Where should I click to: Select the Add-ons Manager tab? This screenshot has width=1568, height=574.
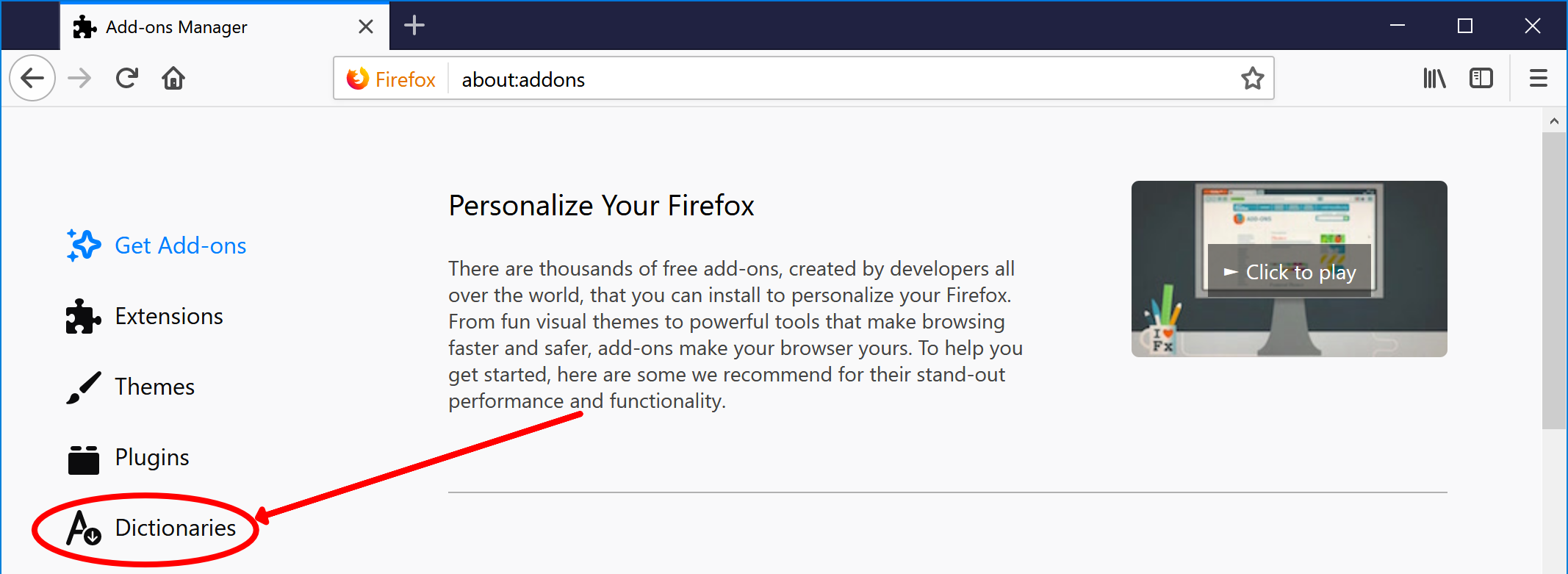coord(225,26)
